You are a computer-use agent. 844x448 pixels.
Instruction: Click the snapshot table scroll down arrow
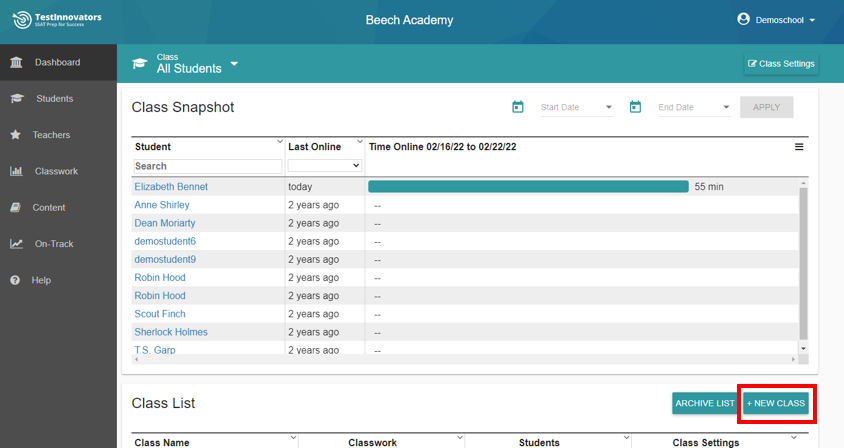(803, 349)
